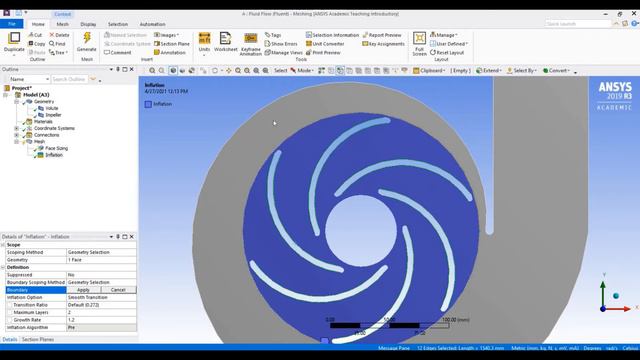
Task: Open the User Defined layout dropdown
Action: tap(449, 44)
